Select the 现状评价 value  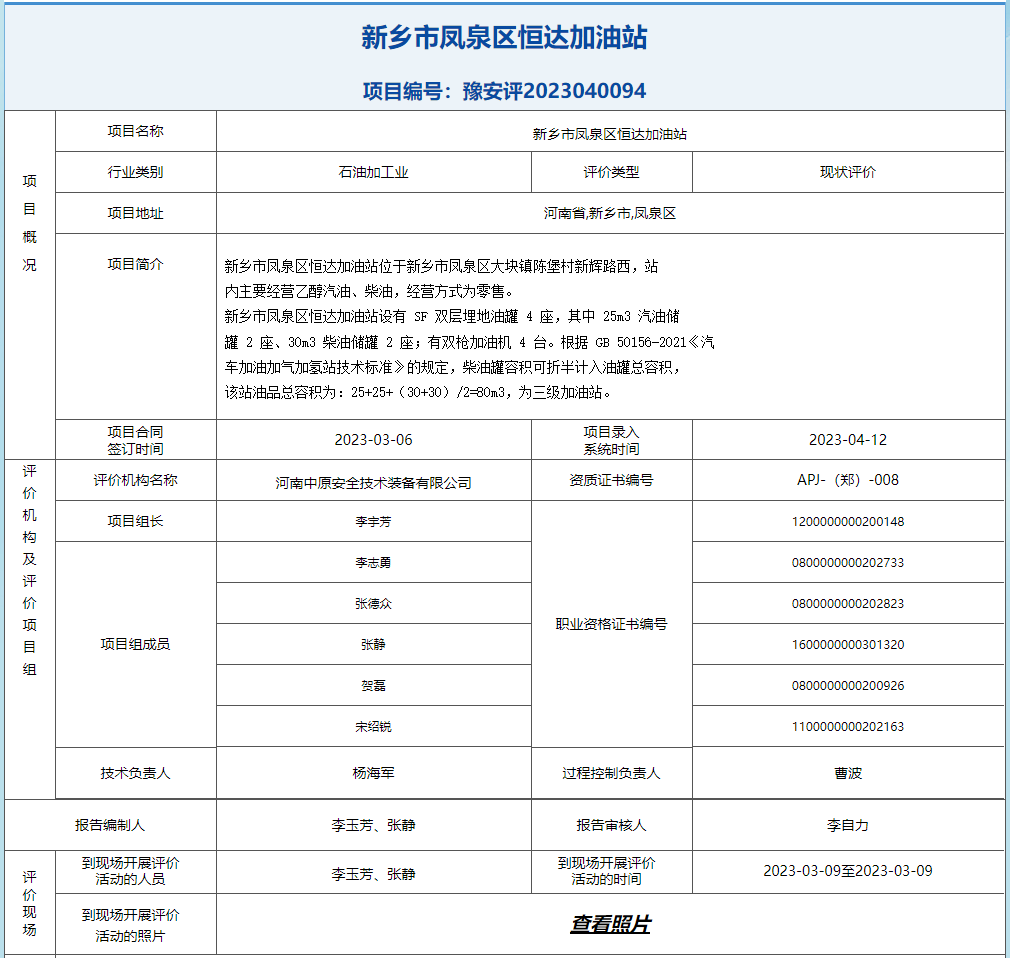[848, 172]
